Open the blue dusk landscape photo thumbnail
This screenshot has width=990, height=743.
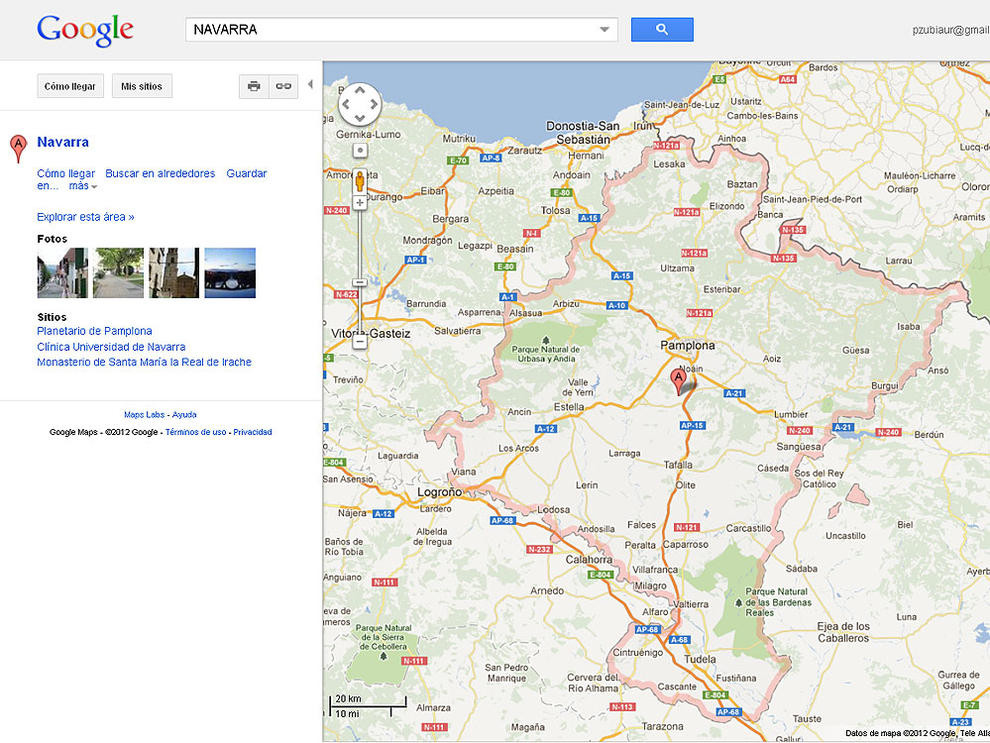pyautogui.click(x=230, y=273)
